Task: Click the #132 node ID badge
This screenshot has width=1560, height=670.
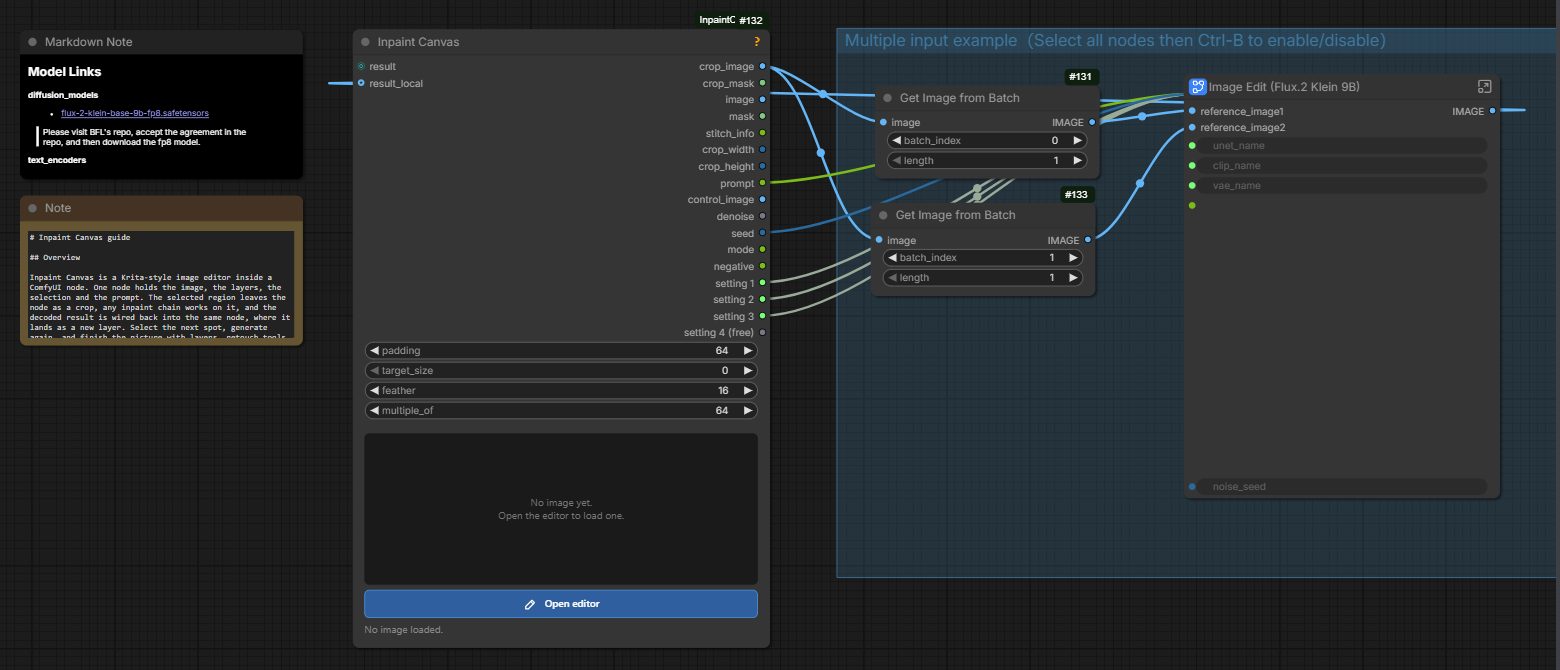Action: point(751,20)
